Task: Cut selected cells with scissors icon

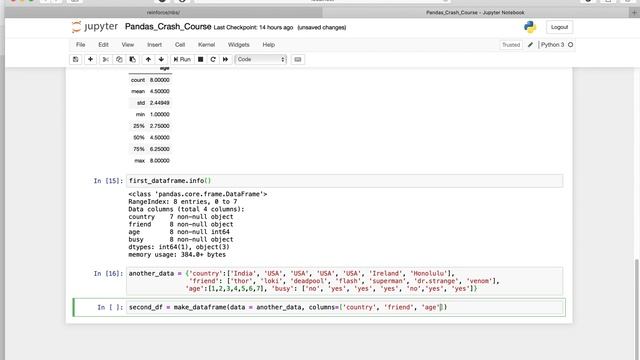Action: [x=105, y=59]
